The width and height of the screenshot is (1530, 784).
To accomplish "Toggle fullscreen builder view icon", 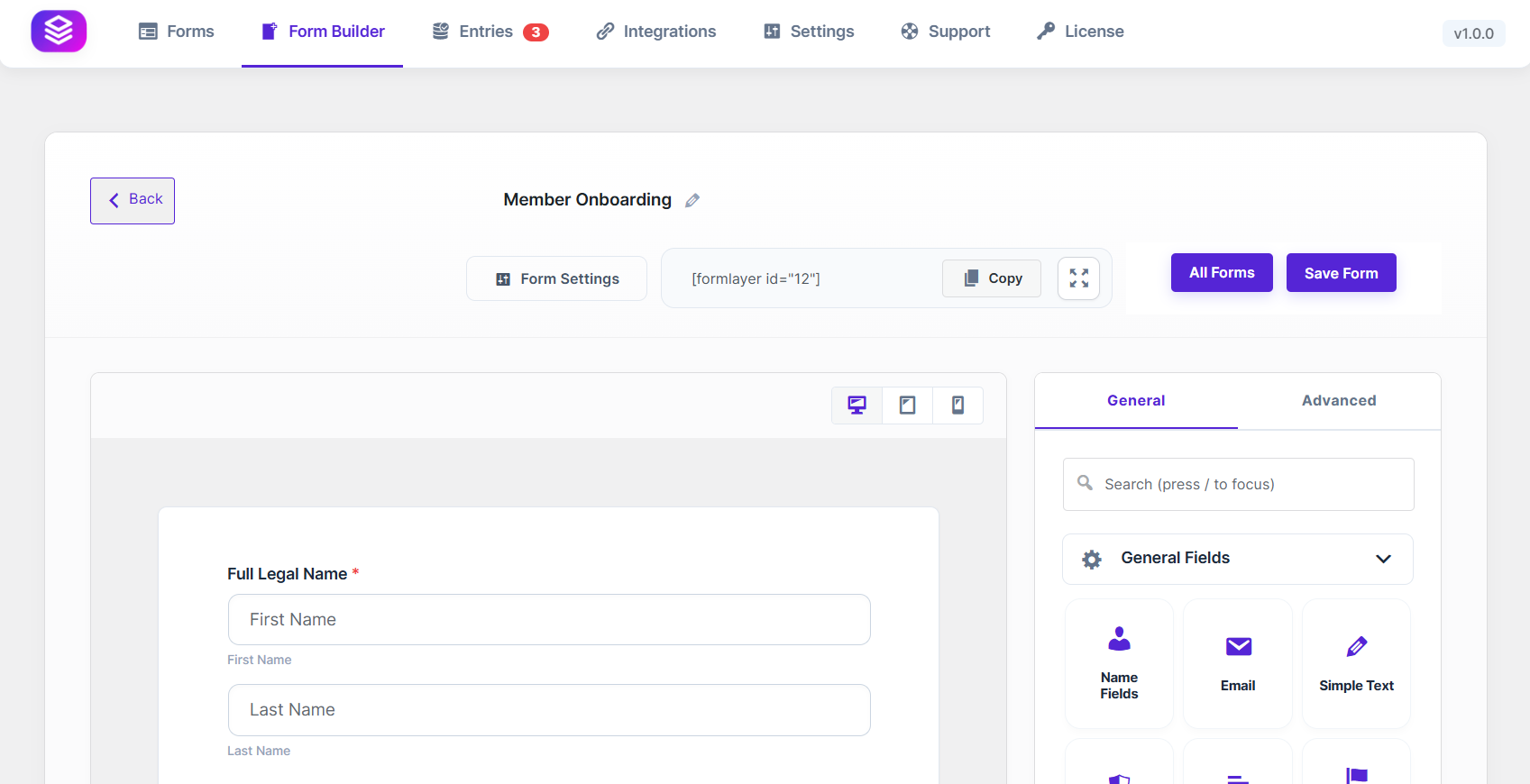I will (x=1078, y=278).
